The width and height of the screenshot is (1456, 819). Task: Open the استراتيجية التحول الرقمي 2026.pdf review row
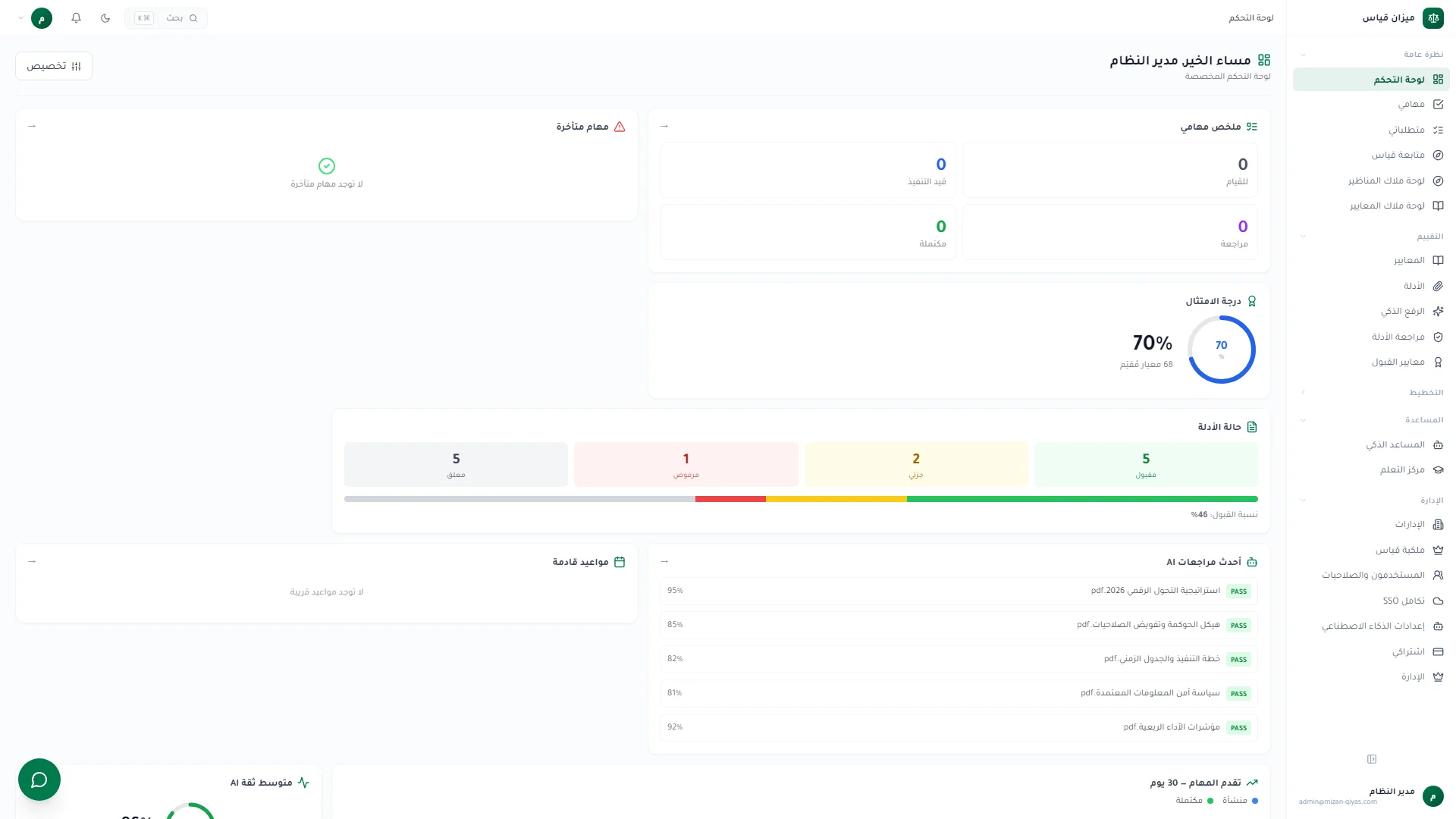click(x=959, y=591)
